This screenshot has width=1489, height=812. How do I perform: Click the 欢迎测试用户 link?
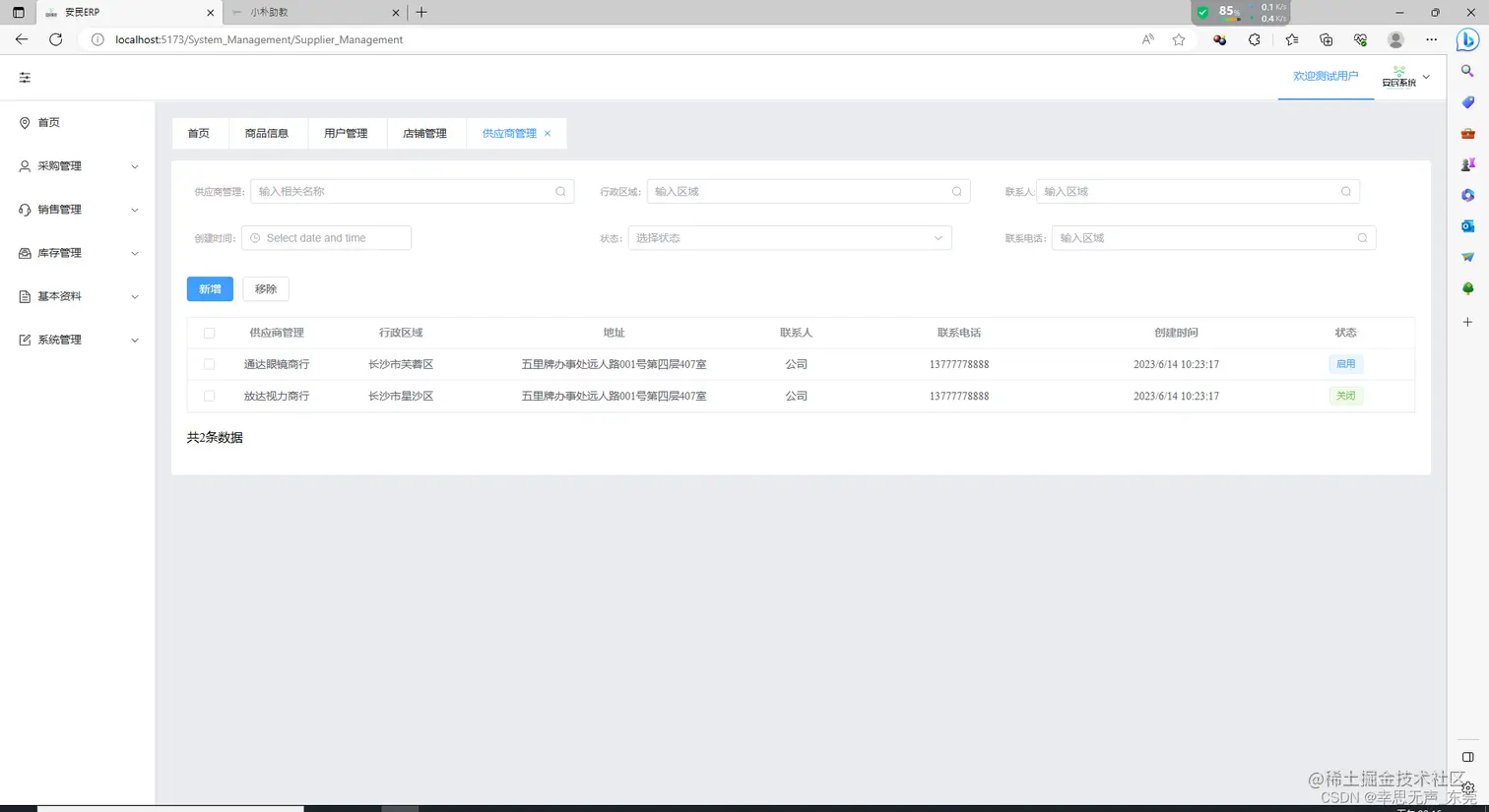pyautogui.click(x=1326, y=76)
